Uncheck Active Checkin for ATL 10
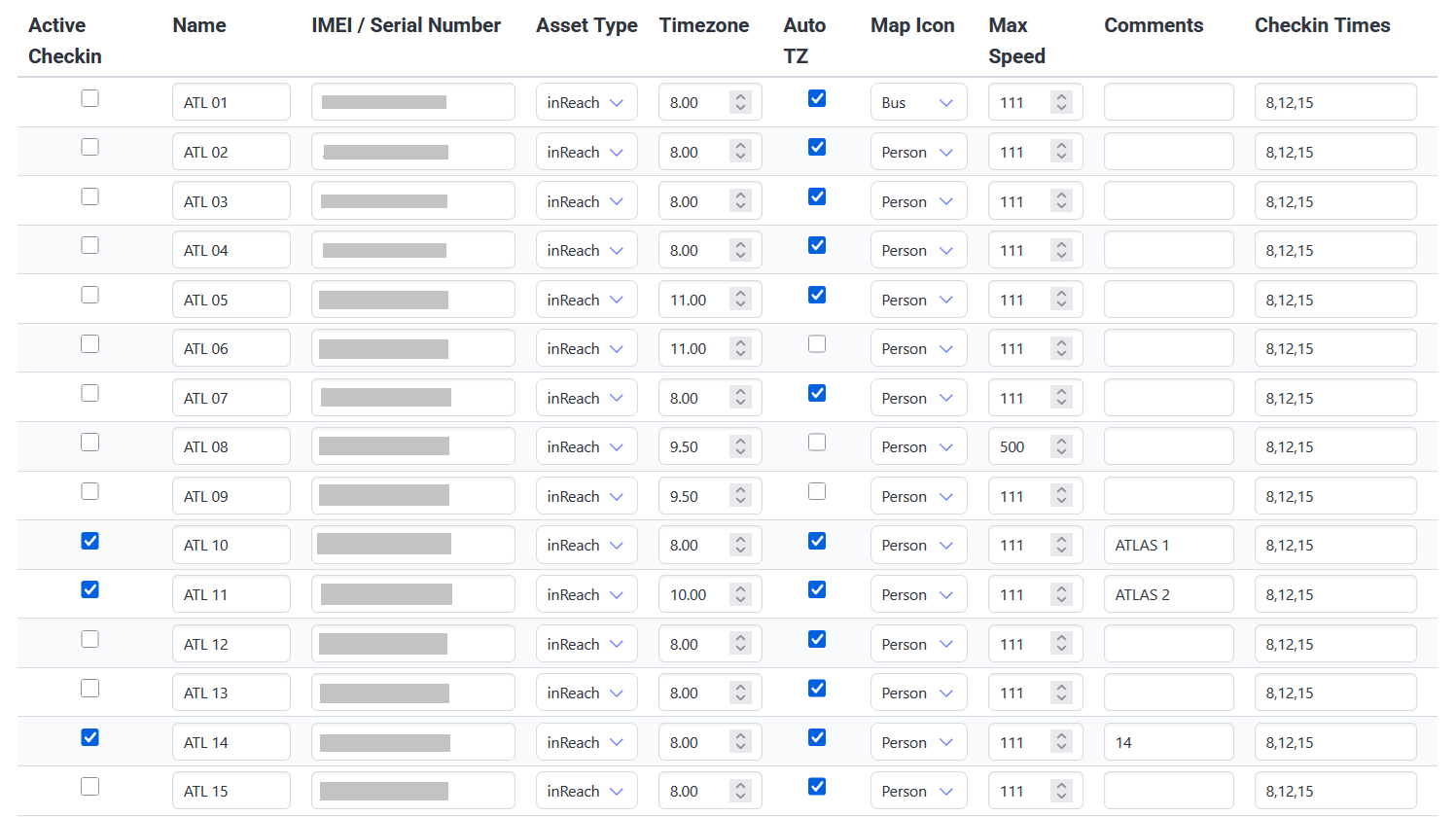This screenshot has height=817, width=1456. tap(89, 541)
